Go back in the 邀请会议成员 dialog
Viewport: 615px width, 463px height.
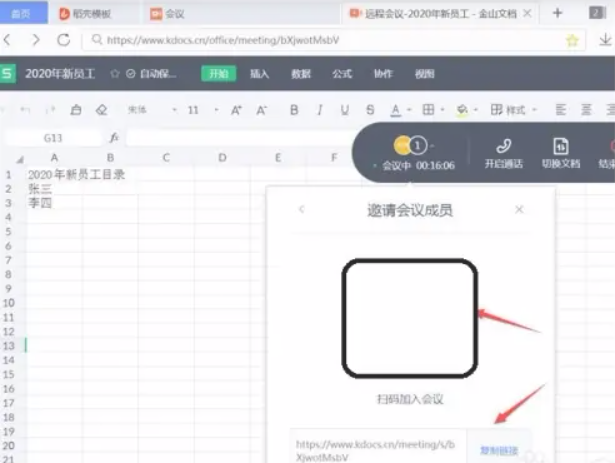click(x=301, y=209)
